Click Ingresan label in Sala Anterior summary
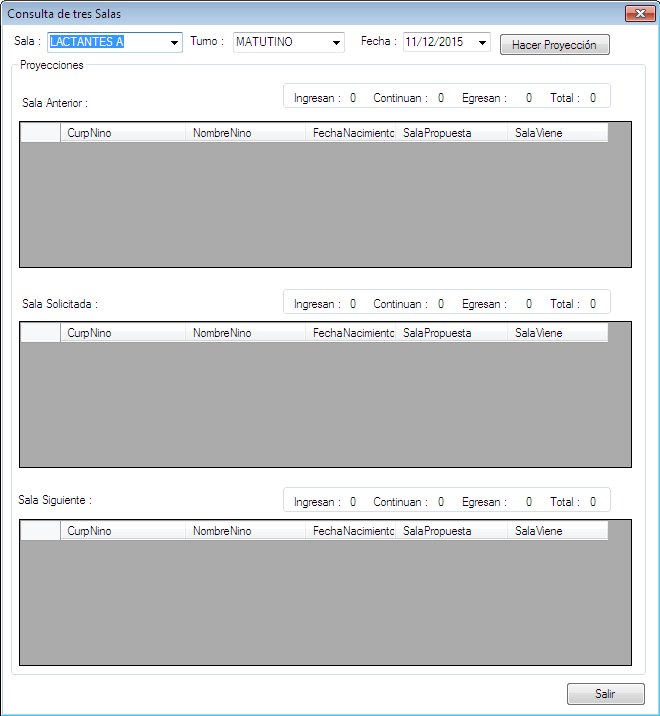 317,98
